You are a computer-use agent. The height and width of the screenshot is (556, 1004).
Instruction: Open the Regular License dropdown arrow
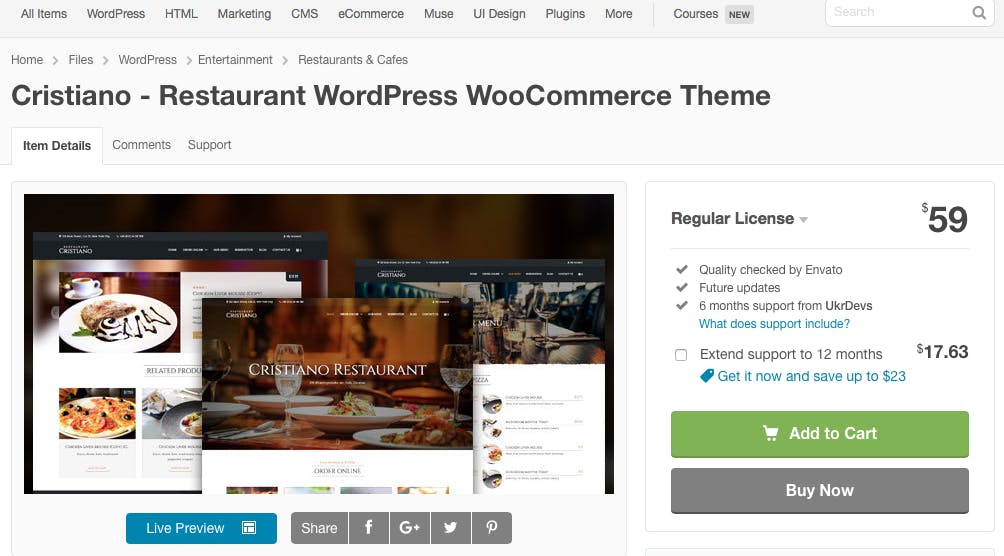click(x=804, y=220)
